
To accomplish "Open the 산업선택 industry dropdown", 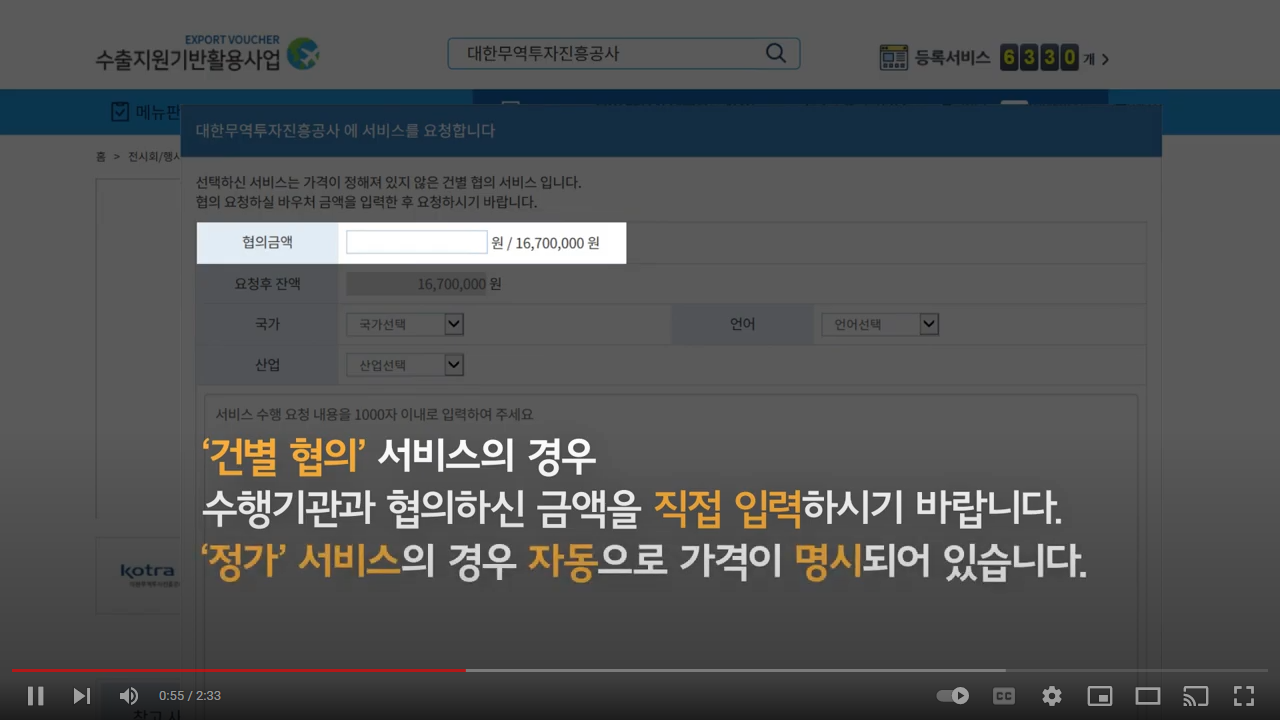I will [405, 365].
